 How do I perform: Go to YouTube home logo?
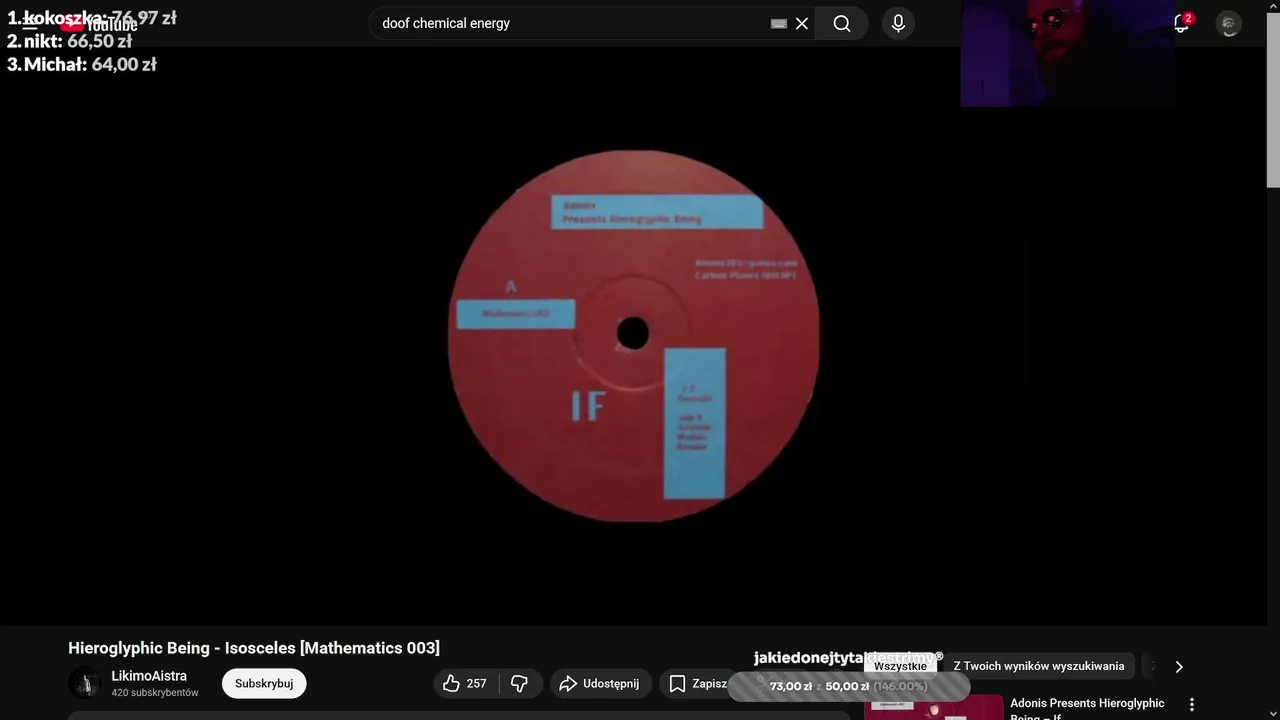click(x=98, y=24)
